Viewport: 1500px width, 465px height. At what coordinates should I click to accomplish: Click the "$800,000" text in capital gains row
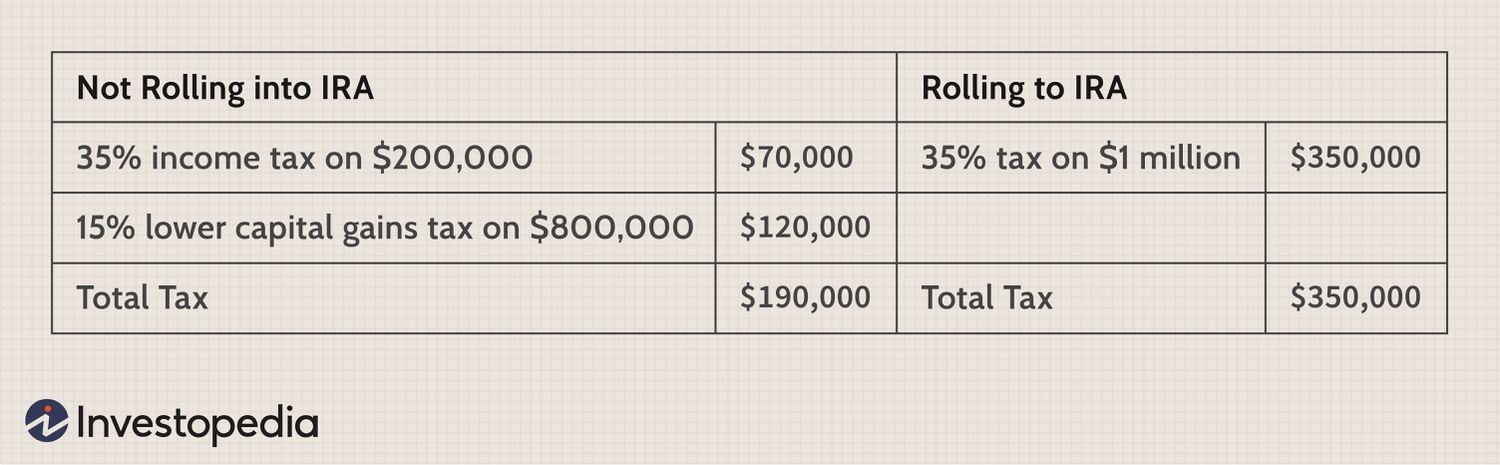point(611,228)
